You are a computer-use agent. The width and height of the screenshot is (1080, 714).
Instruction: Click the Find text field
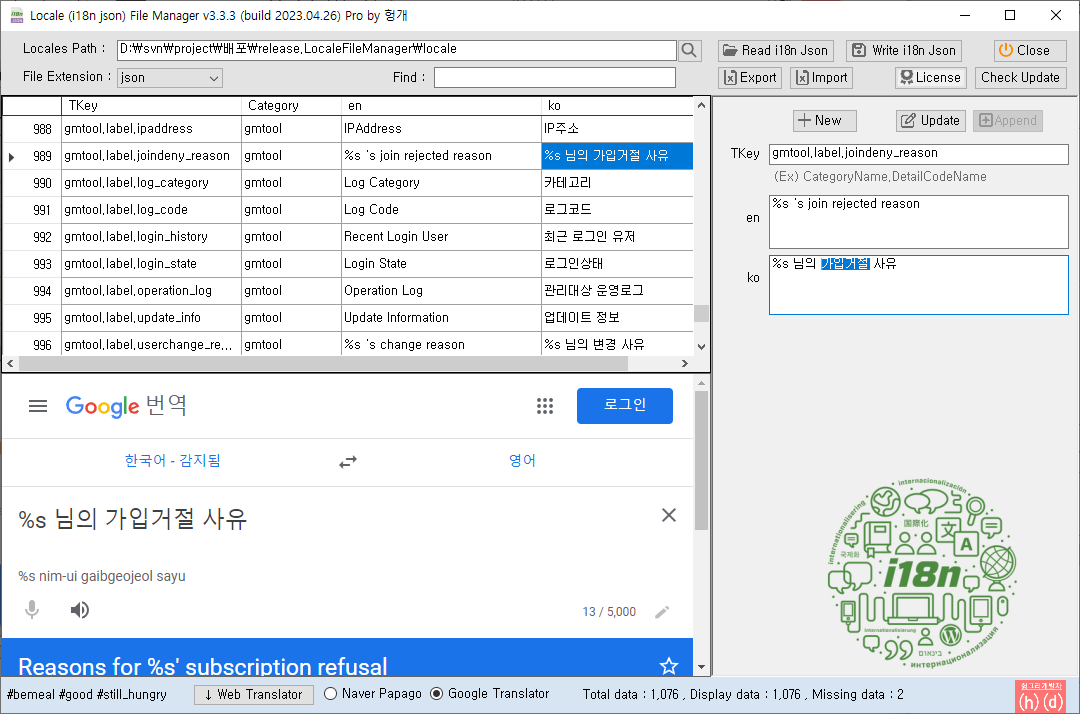pyautogui.click(x=554, y=78)
